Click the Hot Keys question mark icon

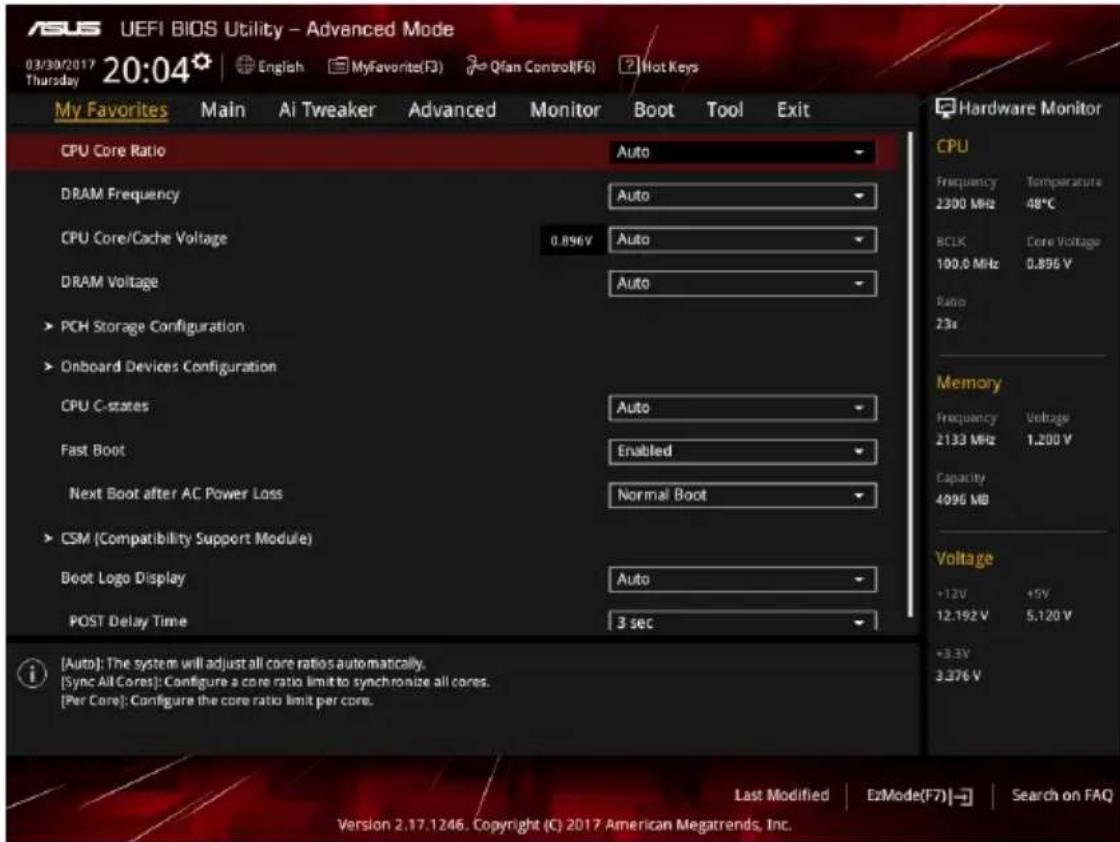point(628,66)
